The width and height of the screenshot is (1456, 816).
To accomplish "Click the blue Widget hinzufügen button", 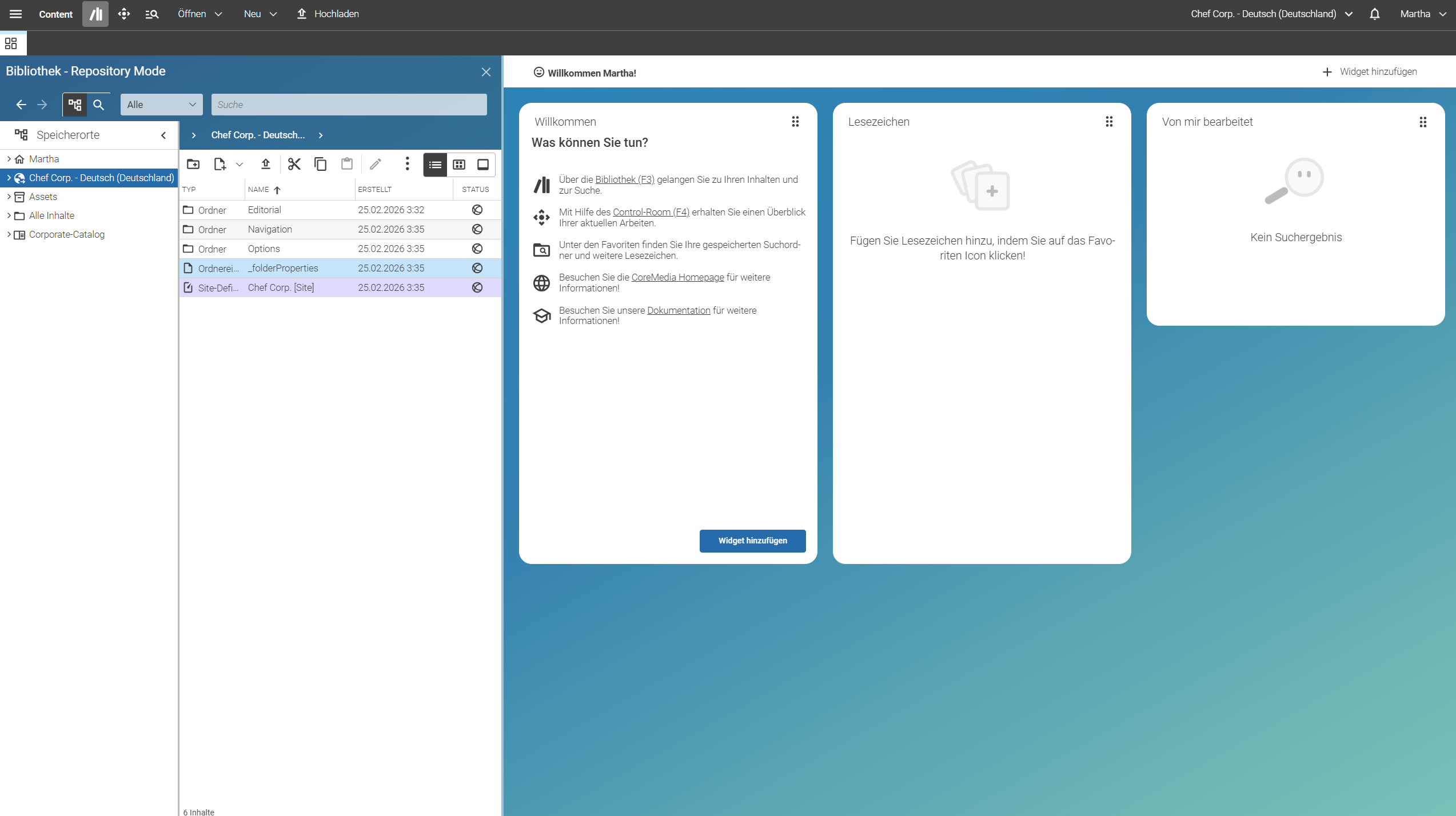I will (x=752, y=541).
